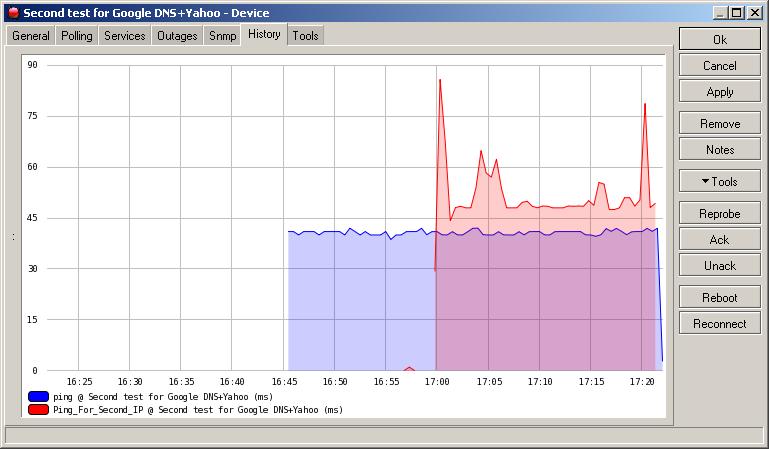Click the Unack button
Viewport: 769px width, 449px height.
[x=719, y=266]
